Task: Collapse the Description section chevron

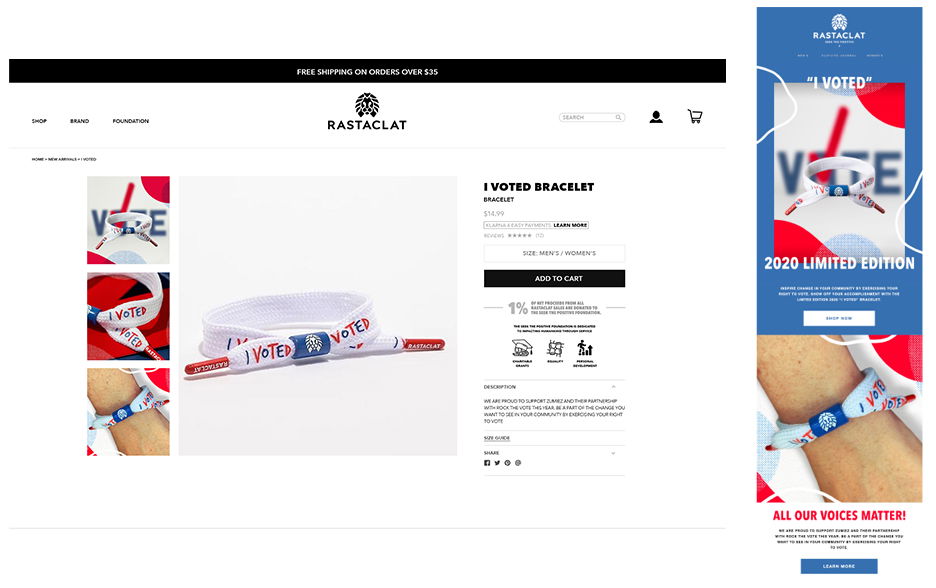Action: click(x=614, y=387)
